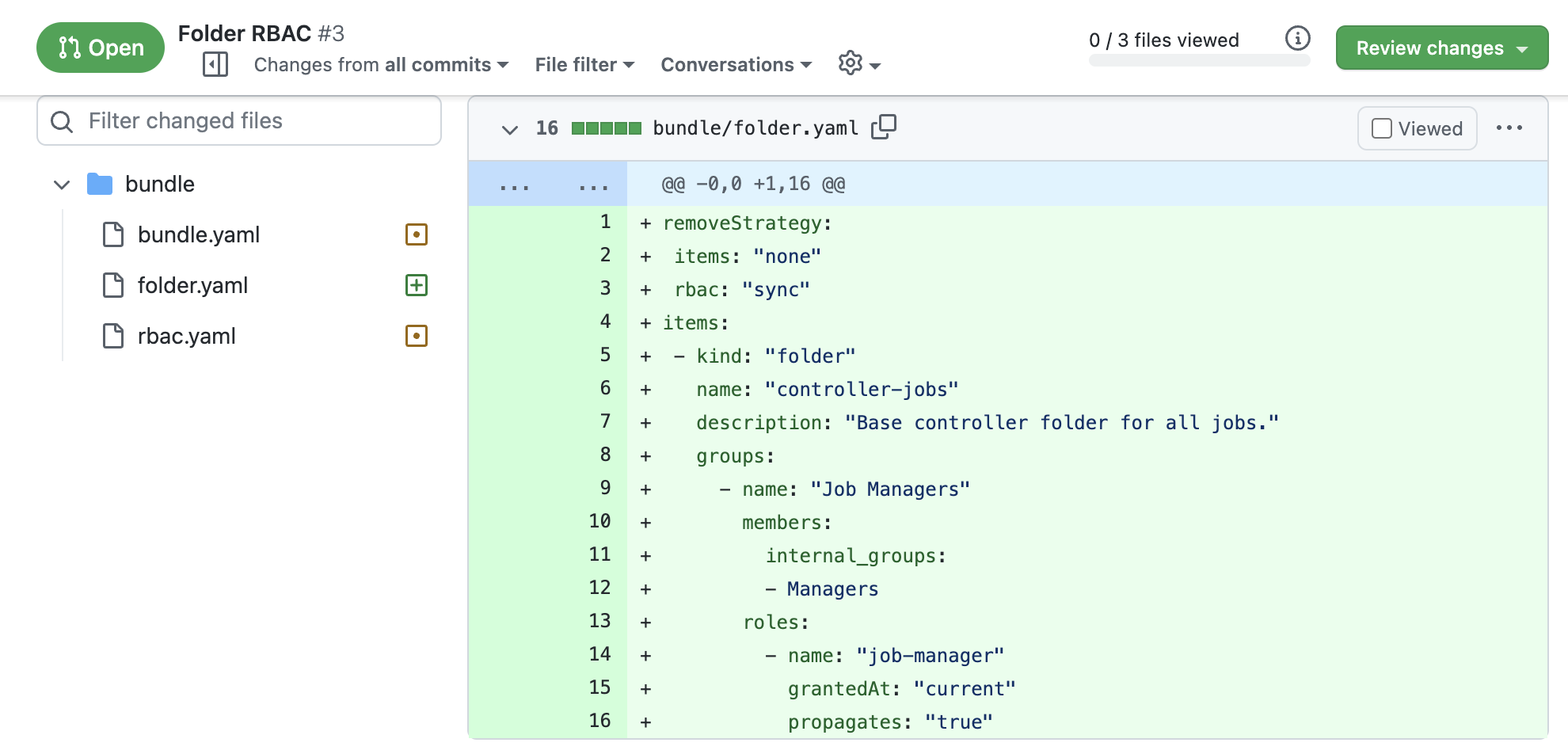Click the diff stat squares for folder.yaml
The height and width of the screenshot is (754, 1568).
pos(605,127)
